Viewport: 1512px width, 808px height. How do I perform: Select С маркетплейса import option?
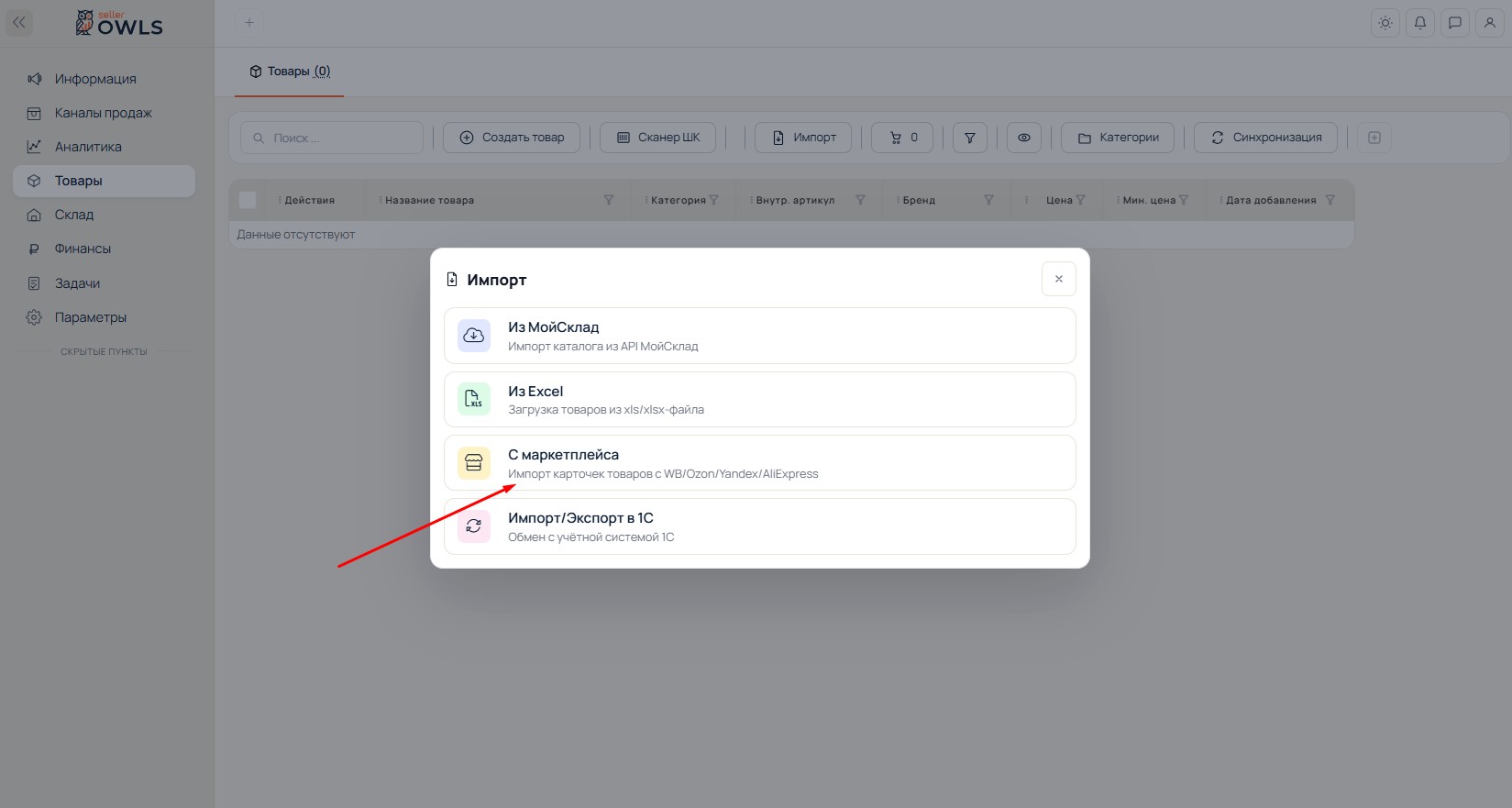pos(760,463)
